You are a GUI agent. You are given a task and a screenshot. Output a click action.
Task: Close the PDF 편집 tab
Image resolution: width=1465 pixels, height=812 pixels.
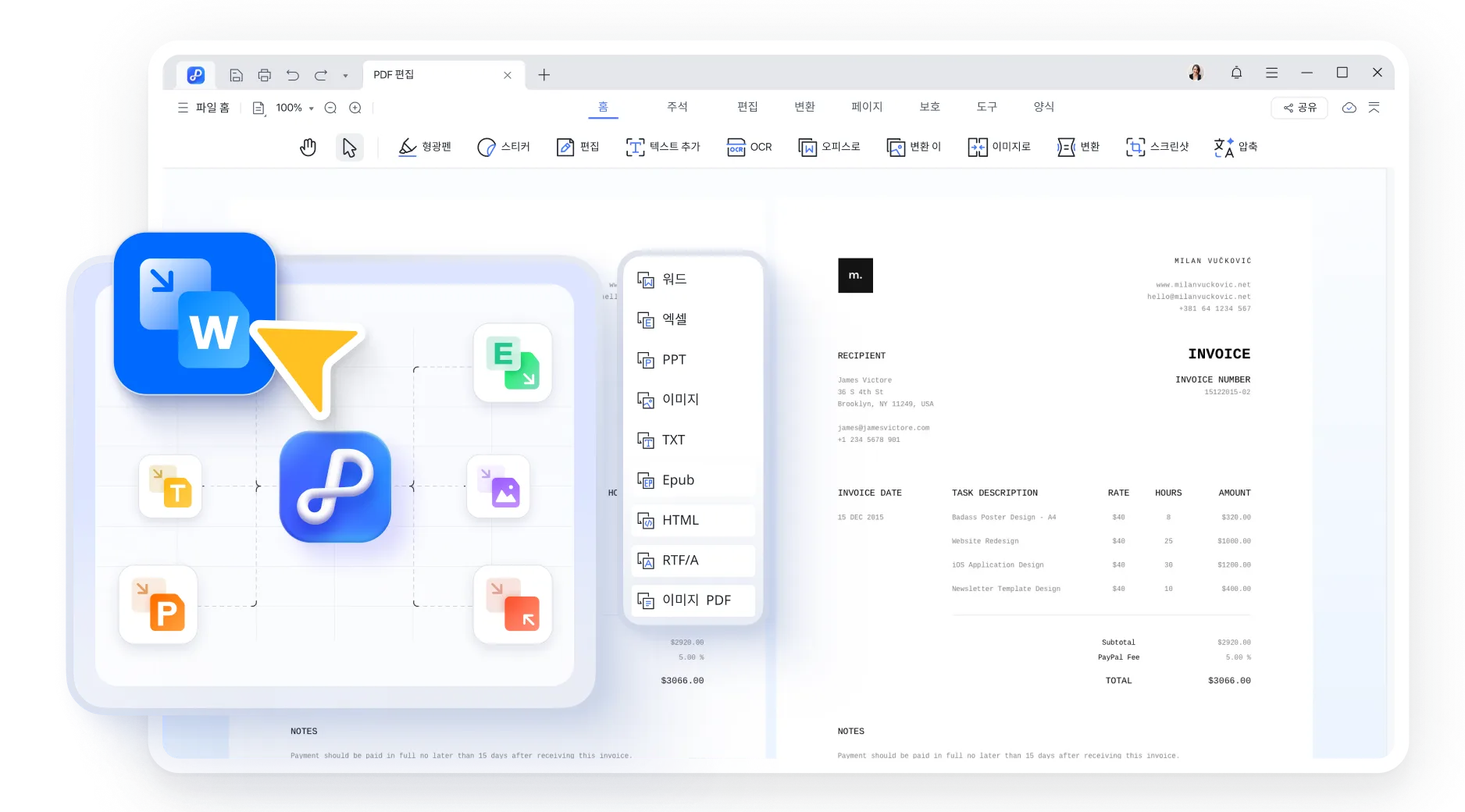(x=508, y=75)
